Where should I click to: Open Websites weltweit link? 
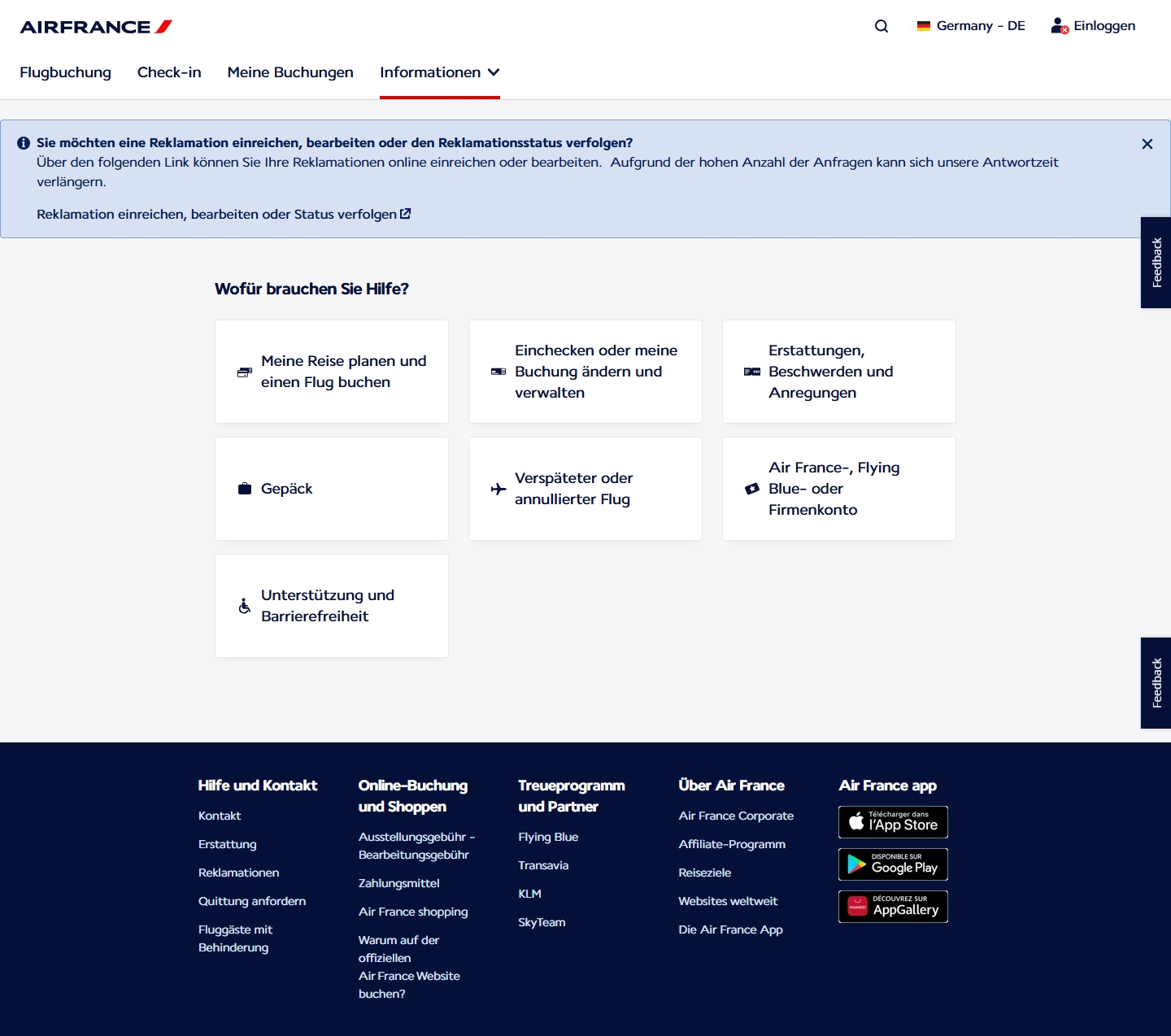(x=728, y=901)
